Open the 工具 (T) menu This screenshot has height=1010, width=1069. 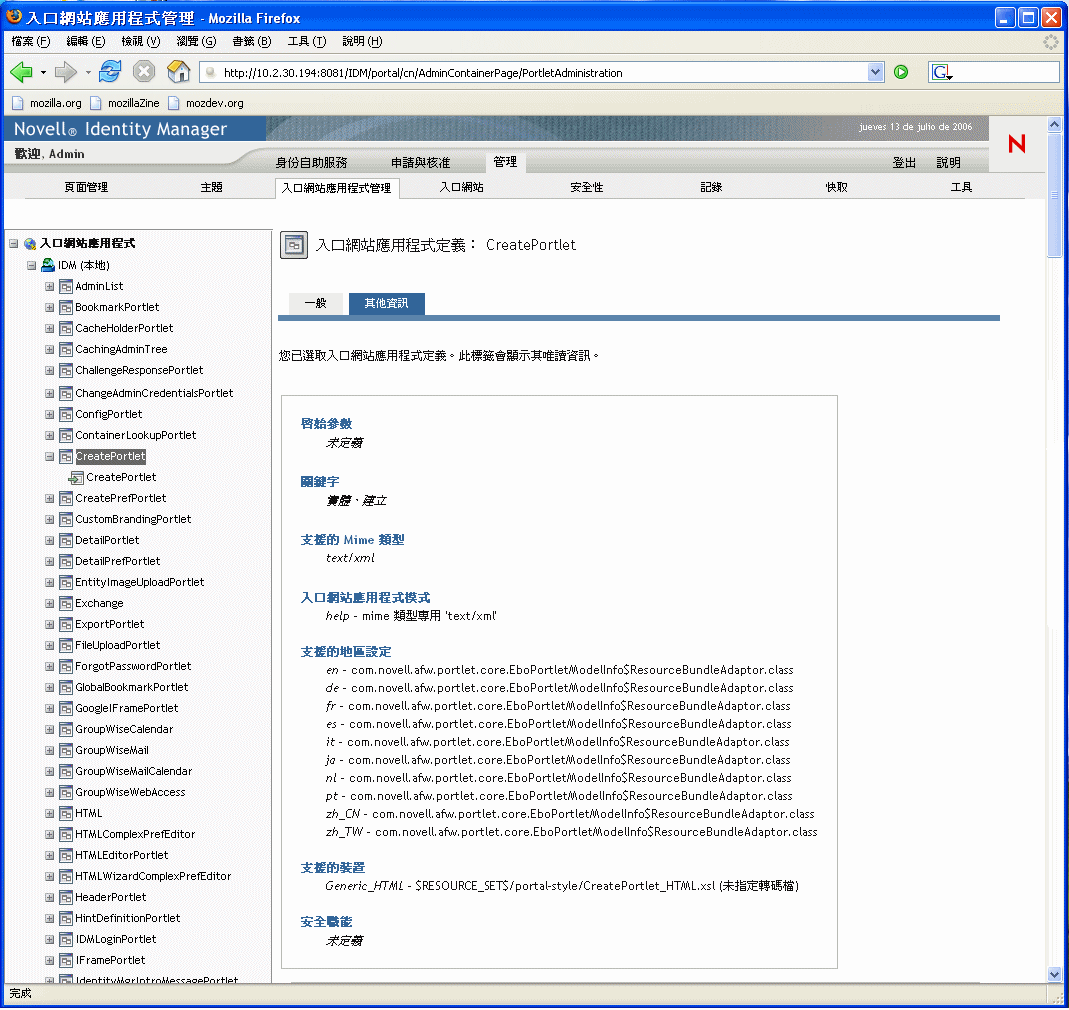point(307,42)
